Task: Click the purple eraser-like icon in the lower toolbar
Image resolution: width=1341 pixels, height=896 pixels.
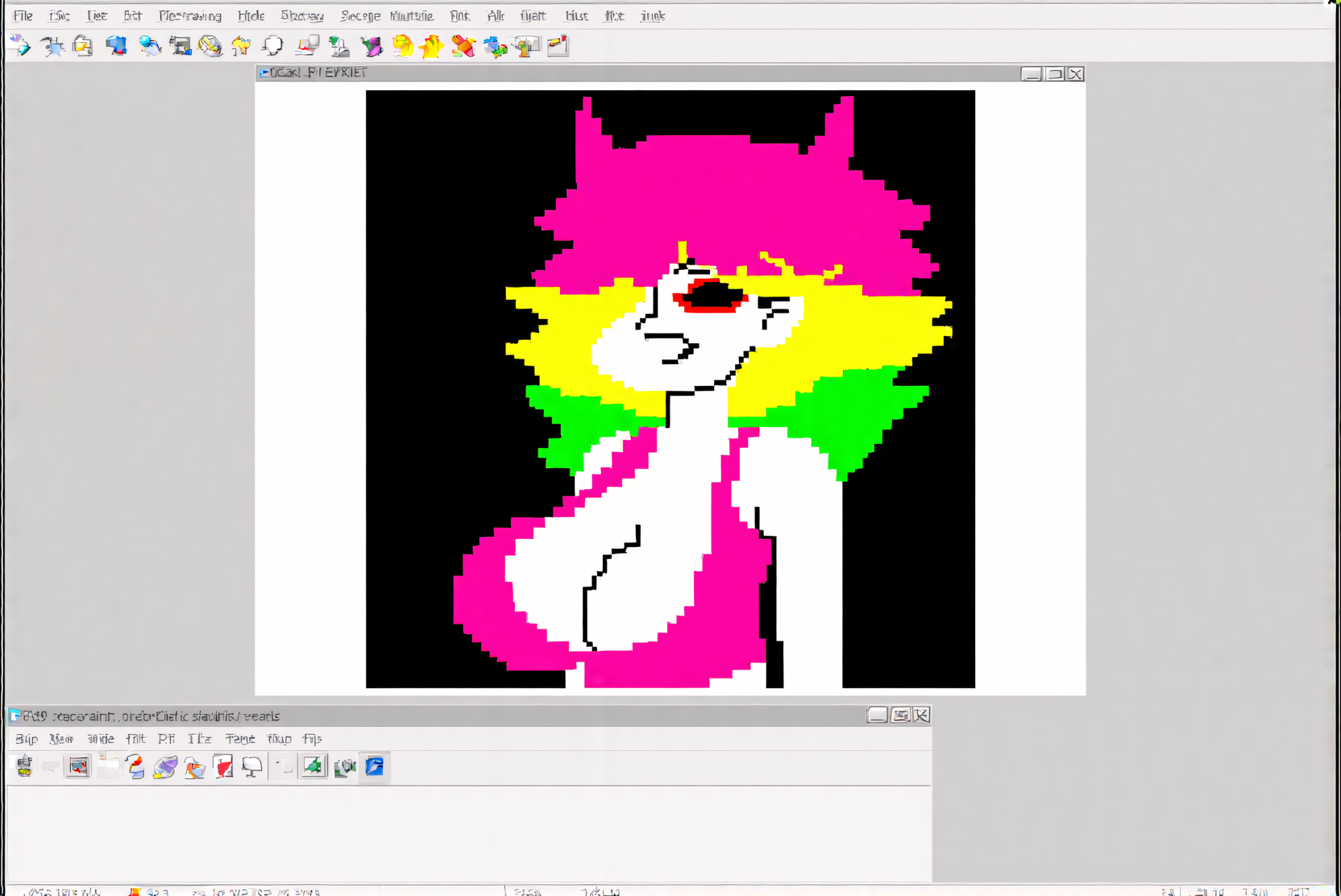Action: click(x=165, y=767)
